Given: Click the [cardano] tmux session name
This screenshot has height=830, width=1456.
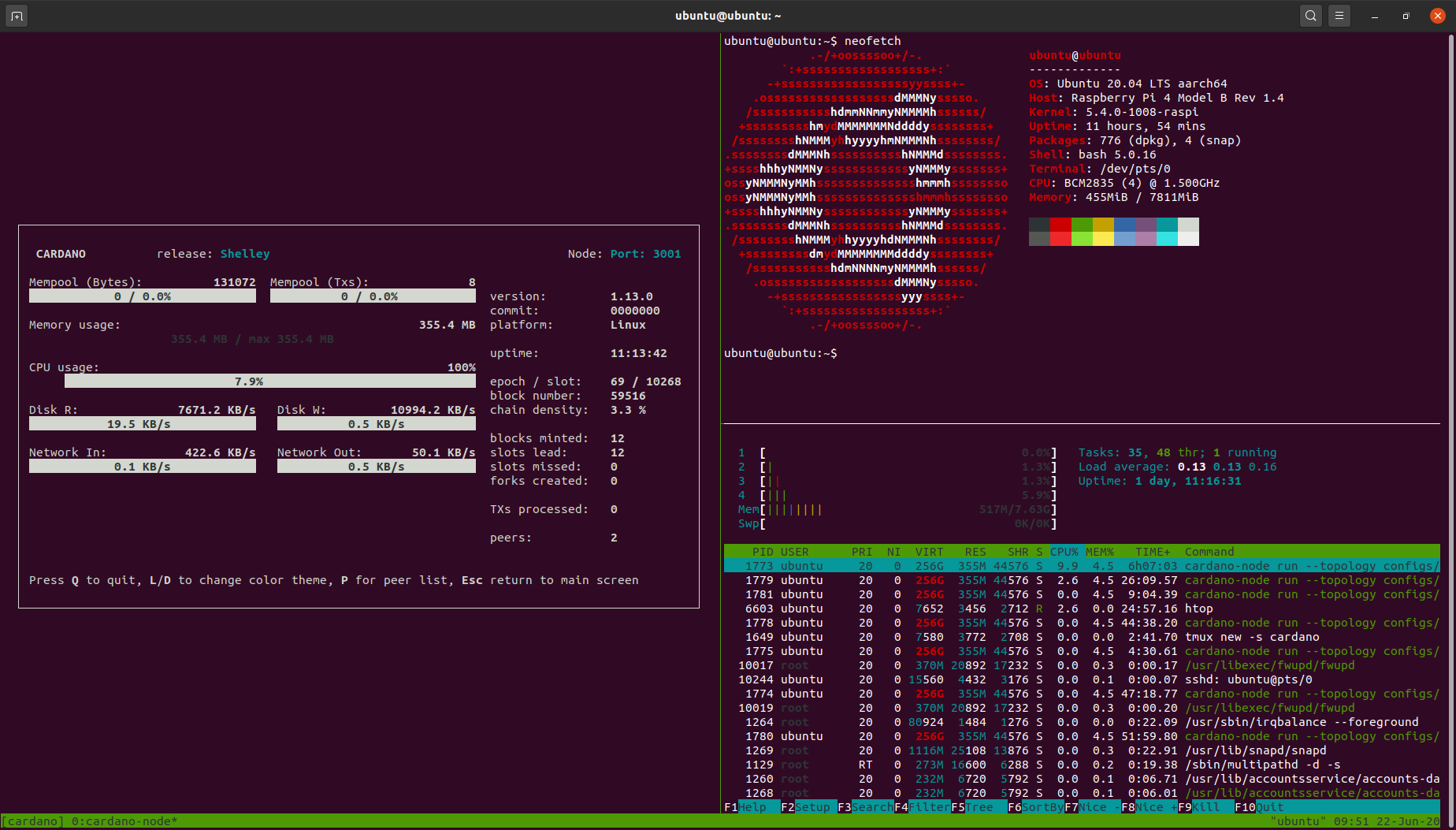Looking at the screenshot, I should point(32,821).
